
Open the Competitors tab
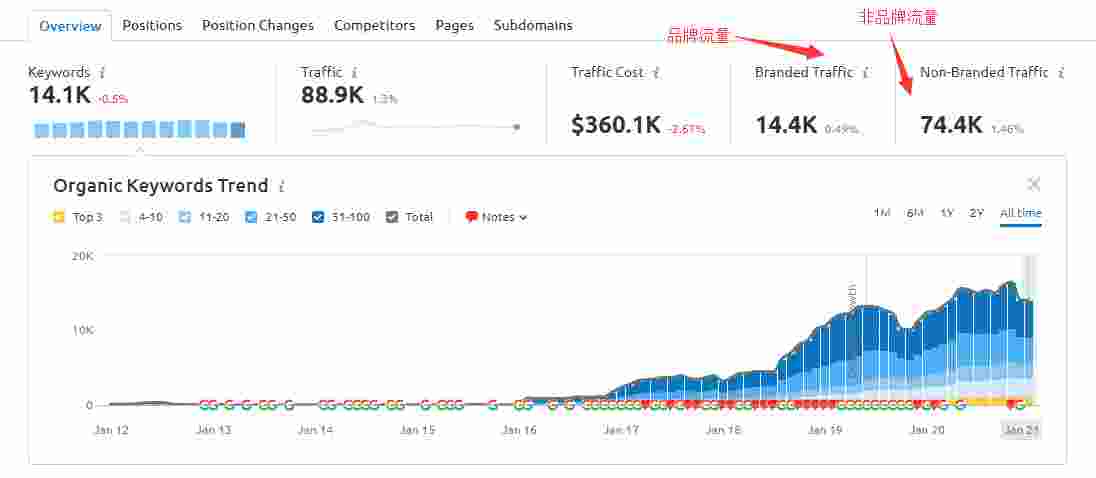click(x=374, y=25)
